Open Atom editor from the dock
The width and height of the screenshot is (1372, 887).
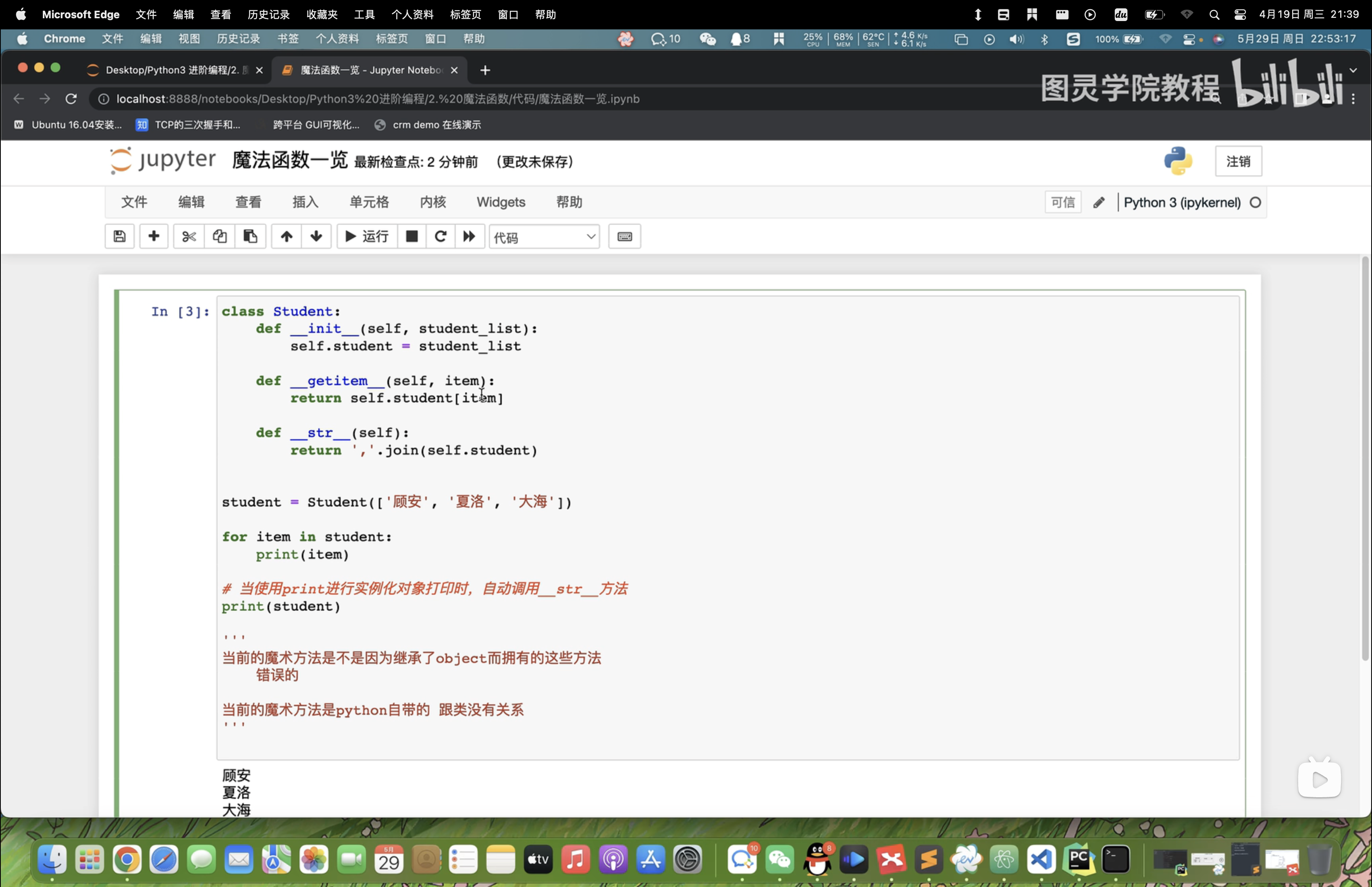[x=1004, y=860]
